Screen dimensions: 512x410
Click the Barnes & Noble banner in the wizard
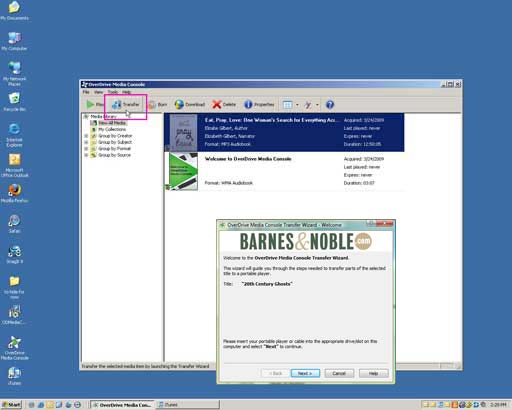point(306,241)
